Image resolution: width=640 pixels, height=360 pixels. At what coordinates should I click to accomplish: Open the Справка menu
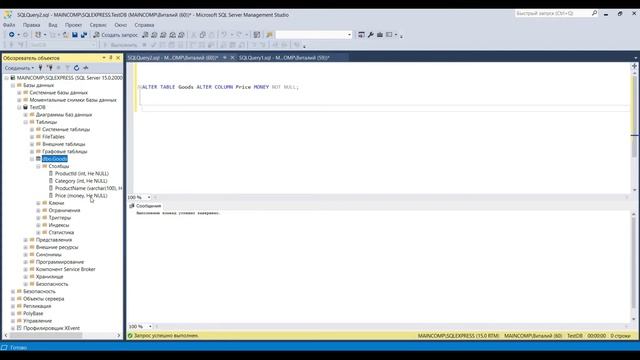tap(144, 25)
